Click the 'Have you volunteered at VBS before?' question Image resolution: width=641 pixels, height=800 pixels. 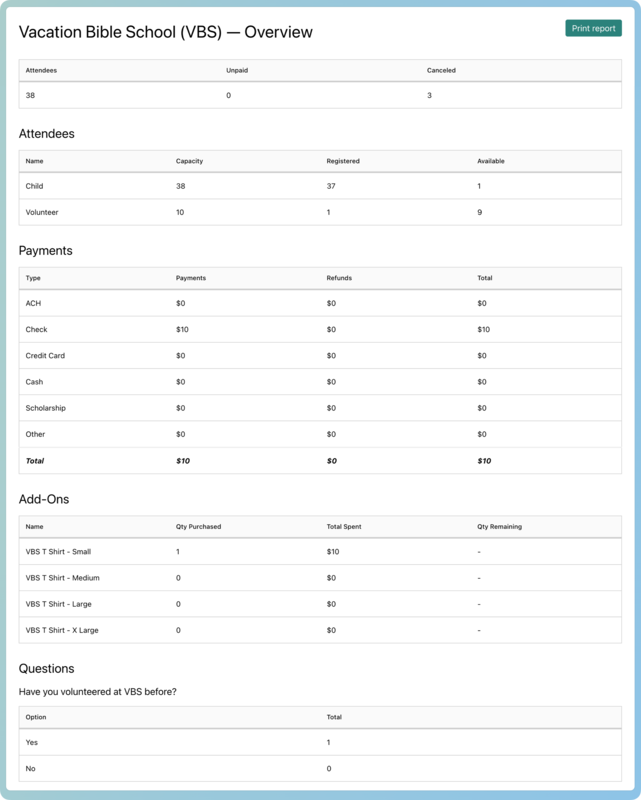point(99,690)
